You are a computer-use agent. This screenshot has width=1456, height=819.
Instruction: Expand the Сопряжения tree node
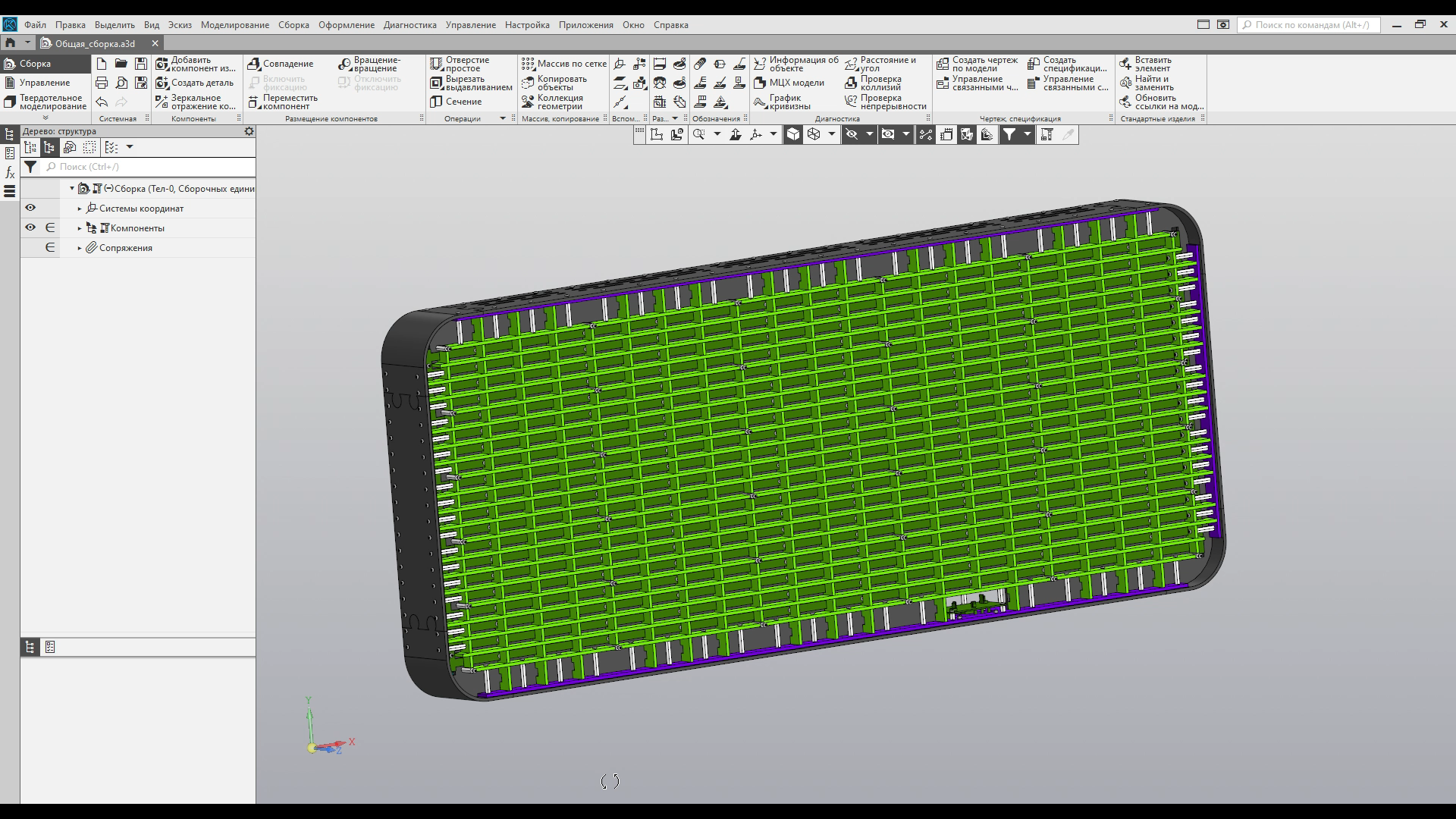pyautogui.click(x=80, y=248)
